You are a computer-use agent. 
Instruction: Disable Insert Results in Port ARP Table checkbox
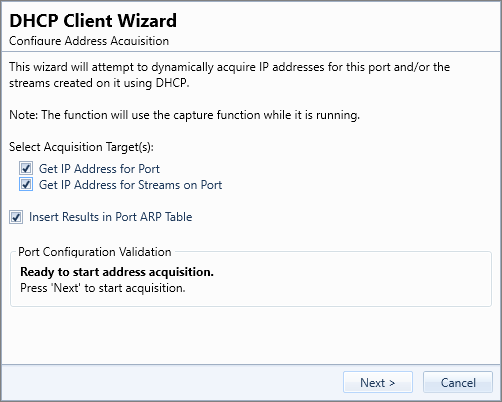click(16, 217)
